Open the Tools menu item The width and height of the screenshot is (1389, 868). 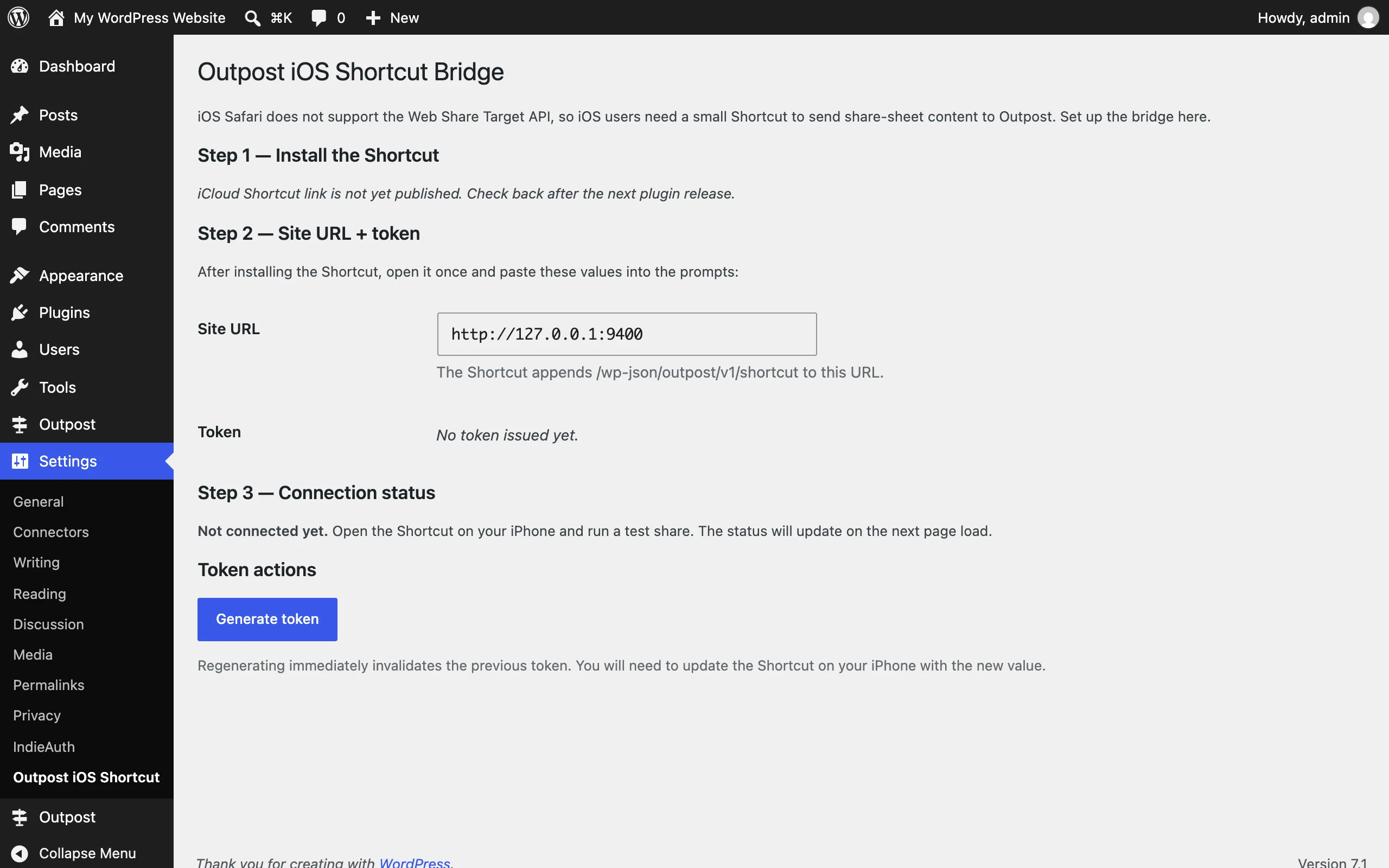(x=87, y=387)
